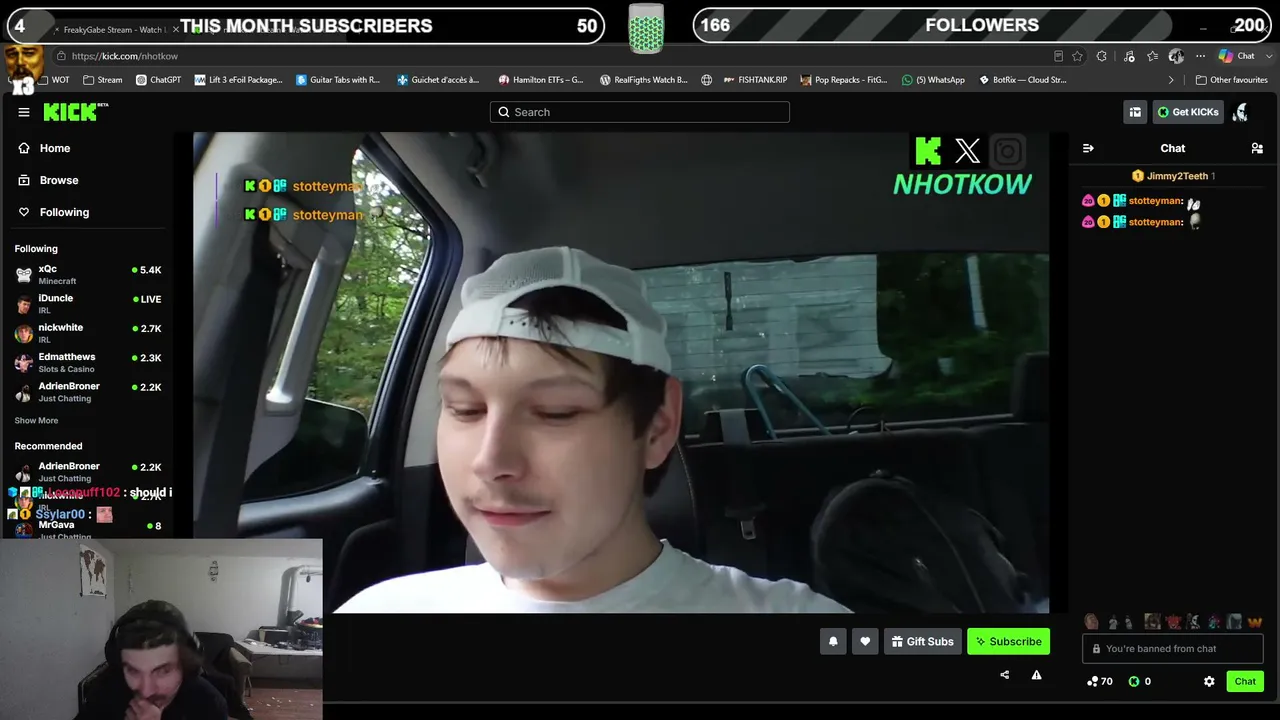1280x720 pixels.
Task: Toggle following with the heart button
Action: 865,642
